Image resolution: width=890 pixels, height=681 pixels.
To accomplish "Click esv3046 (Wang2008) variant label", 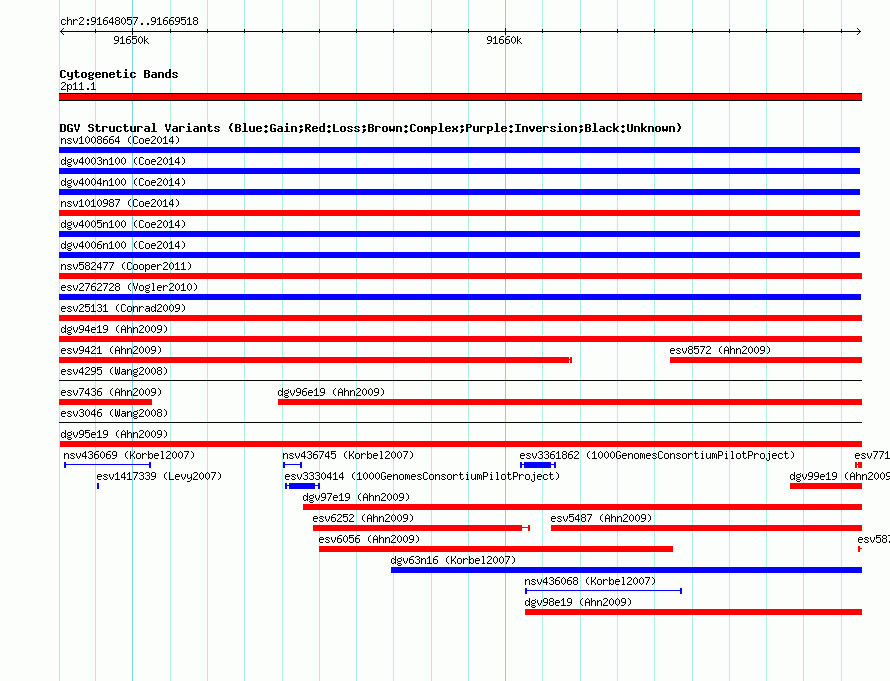I will [114, 413].
